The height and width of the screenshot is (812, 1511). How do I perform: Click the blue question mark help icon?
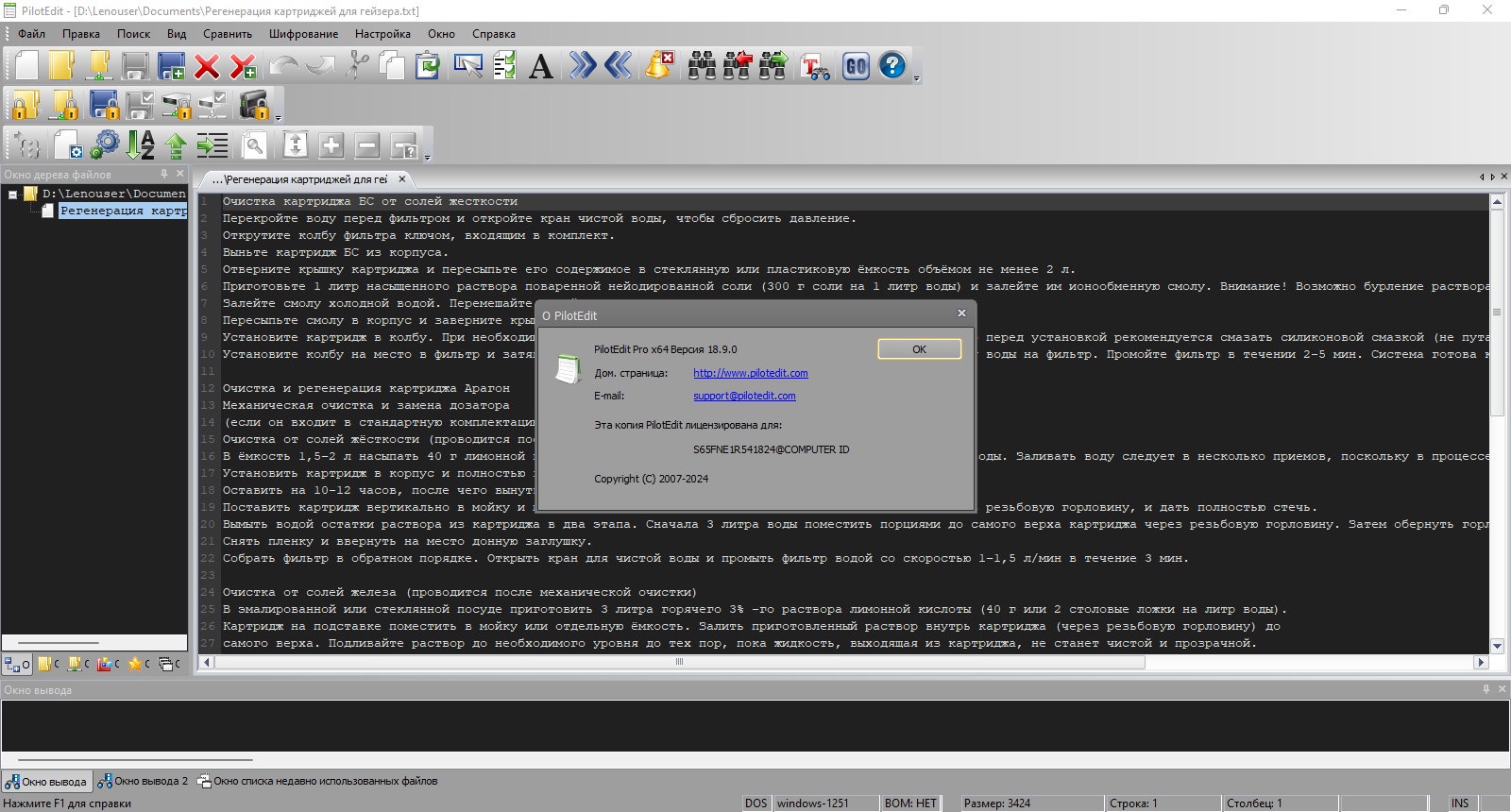tap(892, 66)
